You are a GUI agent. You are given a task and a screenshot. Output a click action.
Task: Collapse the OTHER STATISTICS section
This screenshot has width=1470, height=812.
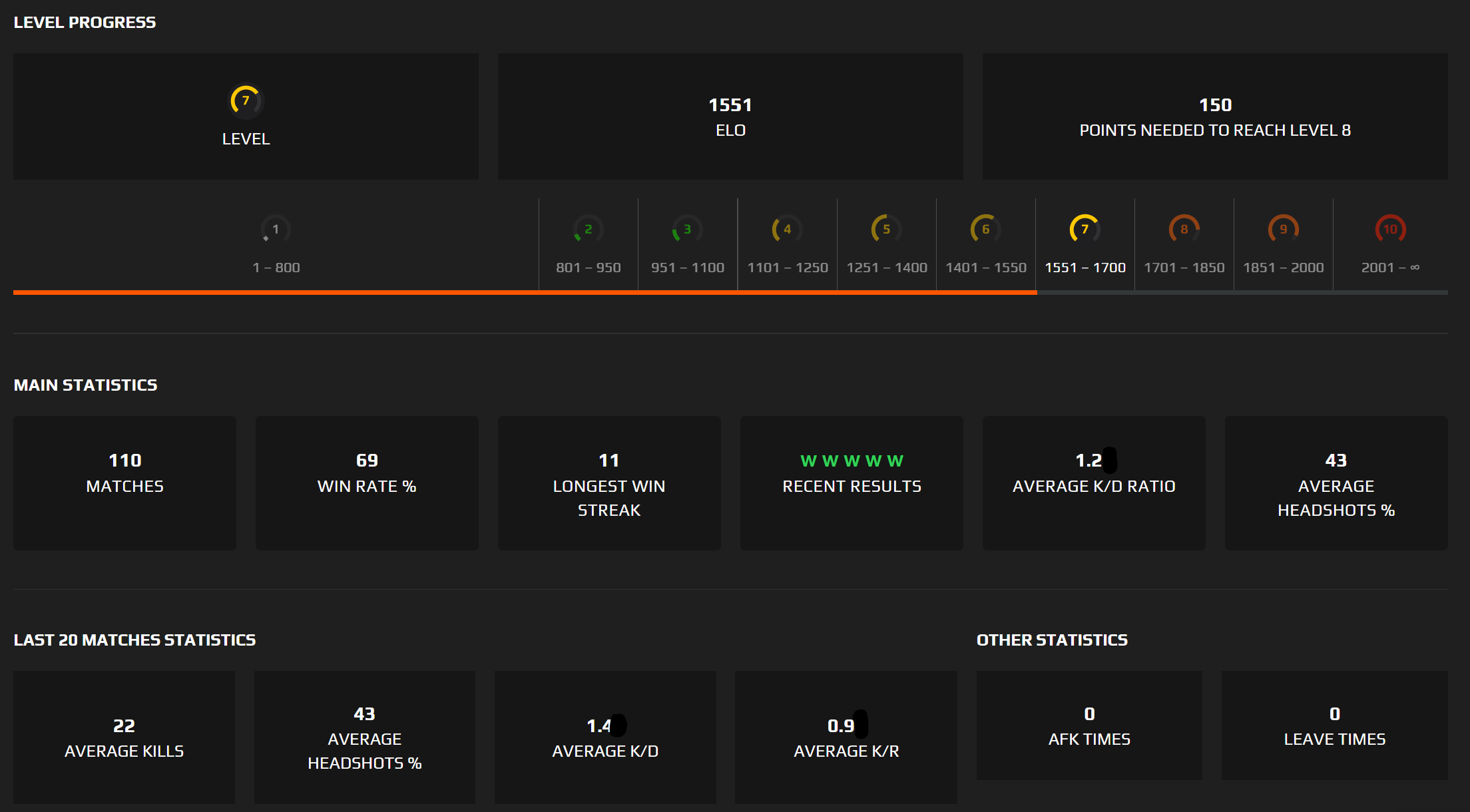(1052, 640)
